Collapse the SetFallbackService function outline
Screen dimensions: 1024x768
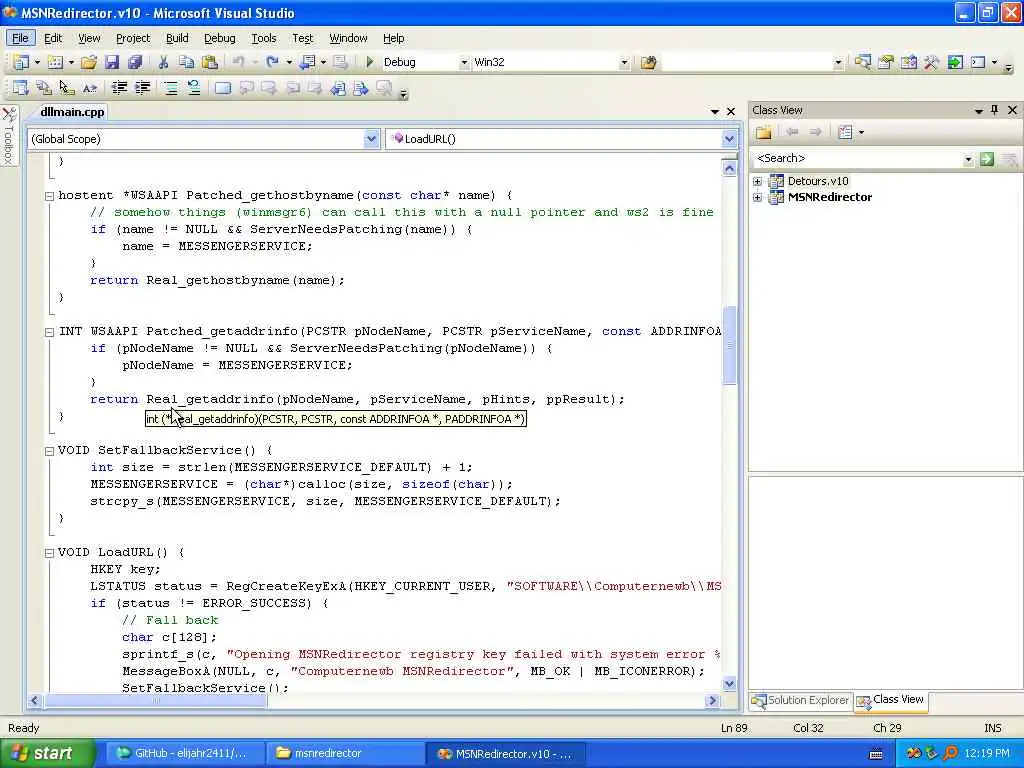pos(49,451)
